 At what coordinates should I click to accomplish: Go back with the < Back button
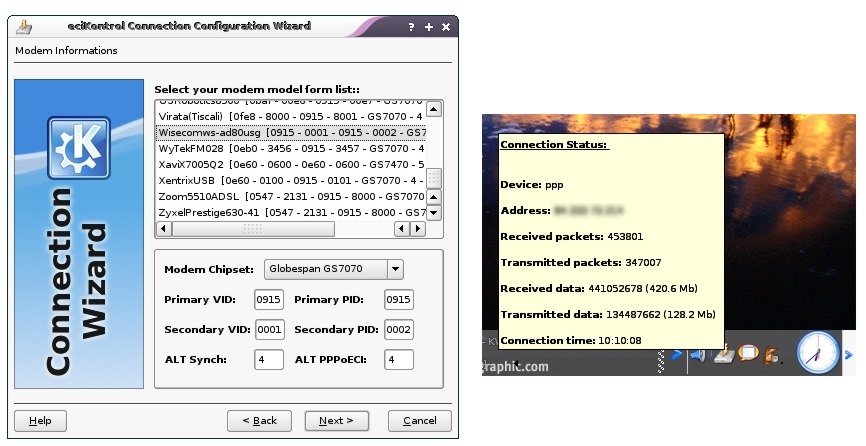click(260, 421)
